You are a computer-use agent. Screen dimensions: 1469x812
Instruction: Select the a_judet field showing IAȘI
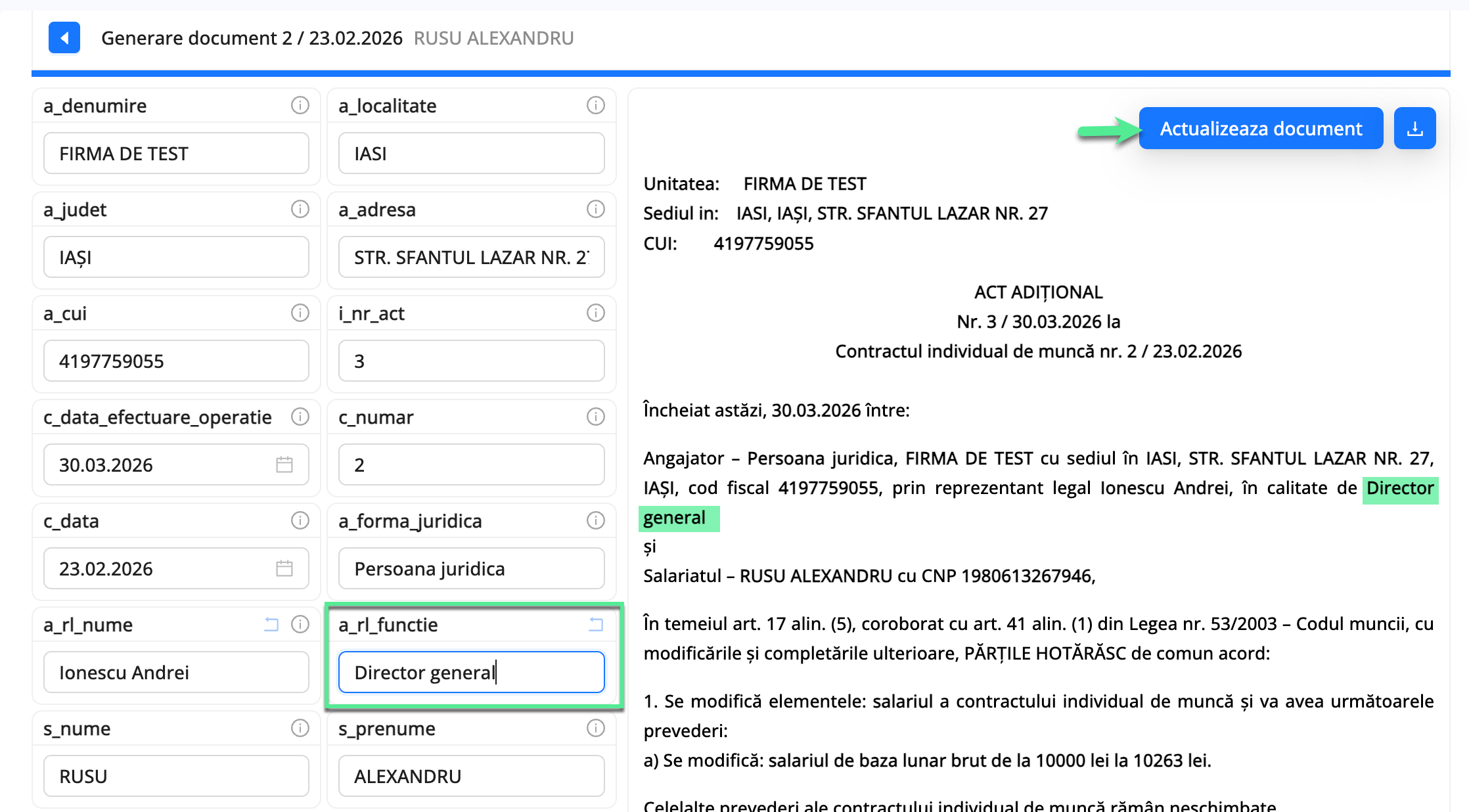tap(175, 257)
